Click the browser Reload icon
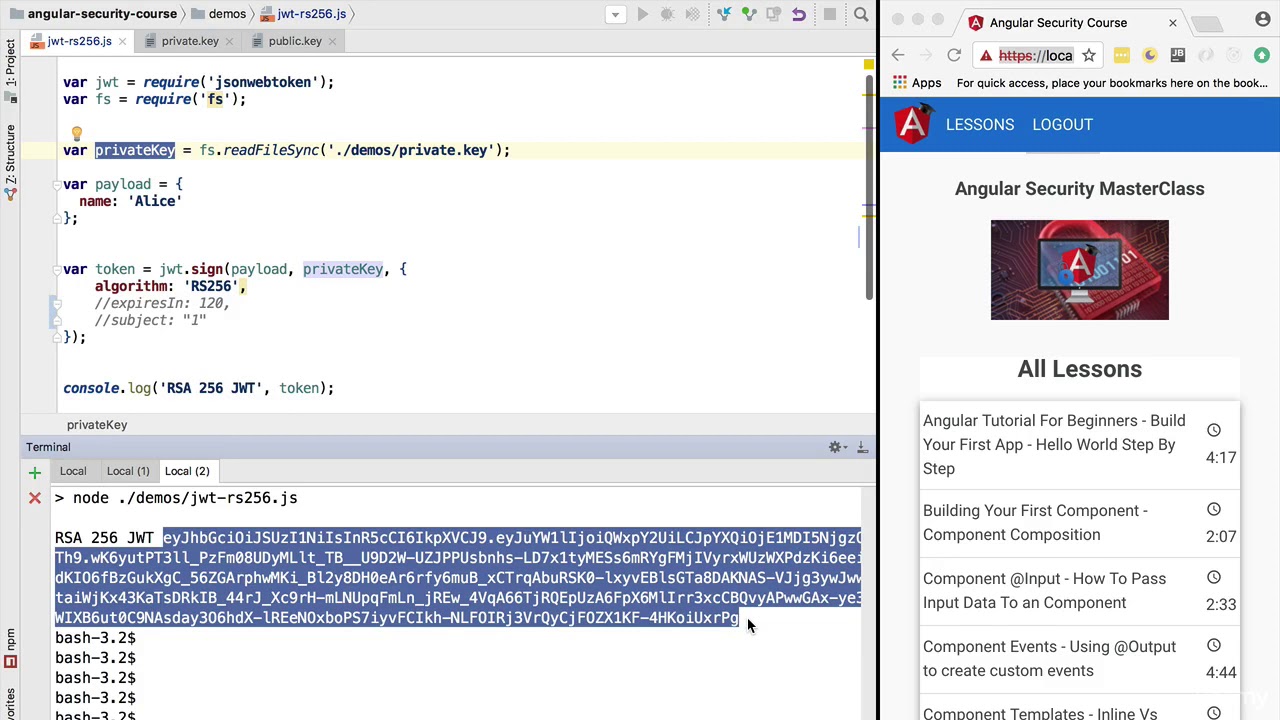Screen dimensions: 1280x720 click(954, 56)
